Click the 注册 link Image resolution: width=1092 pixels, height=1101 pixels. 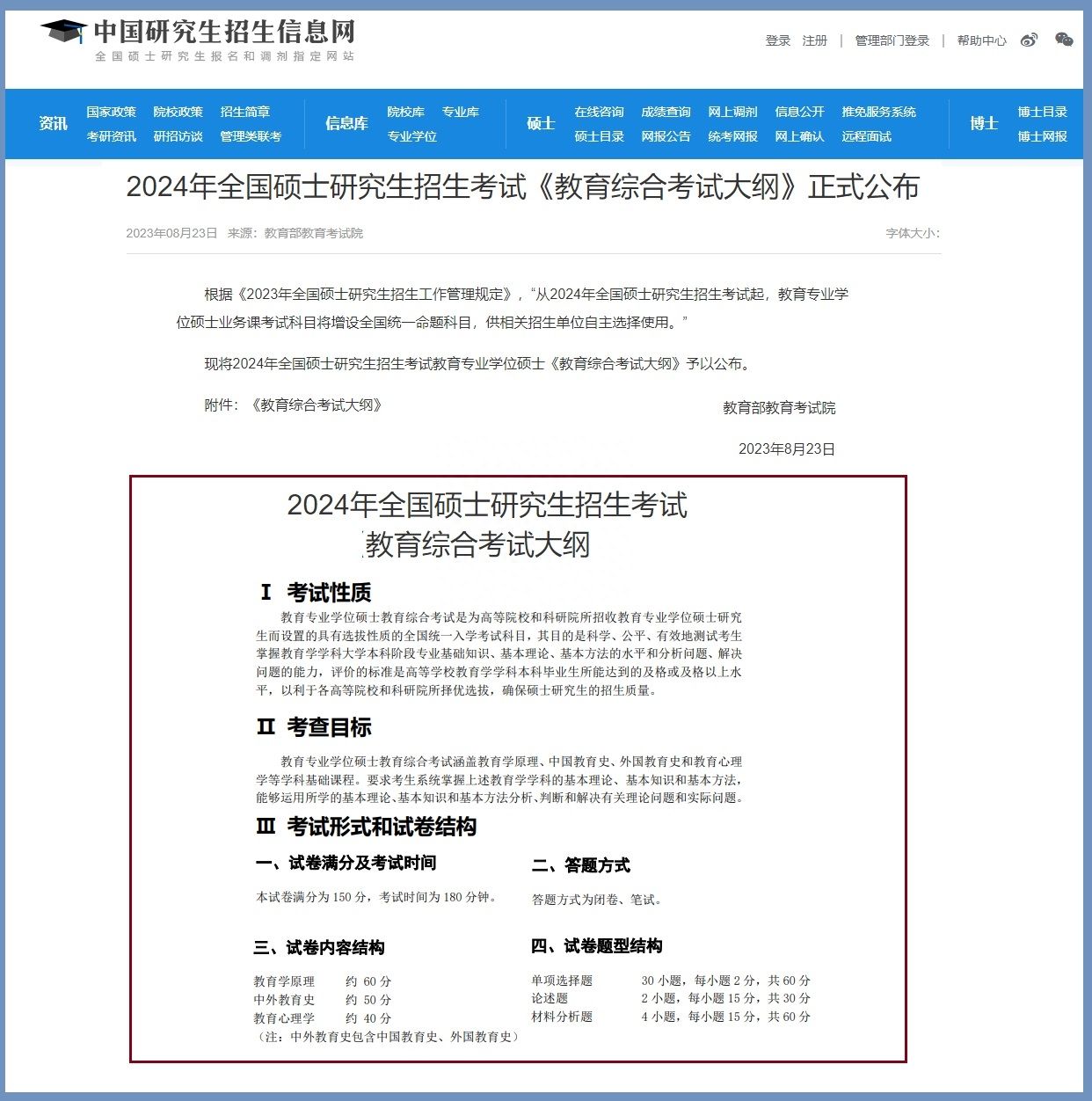(x=815, y=40)
